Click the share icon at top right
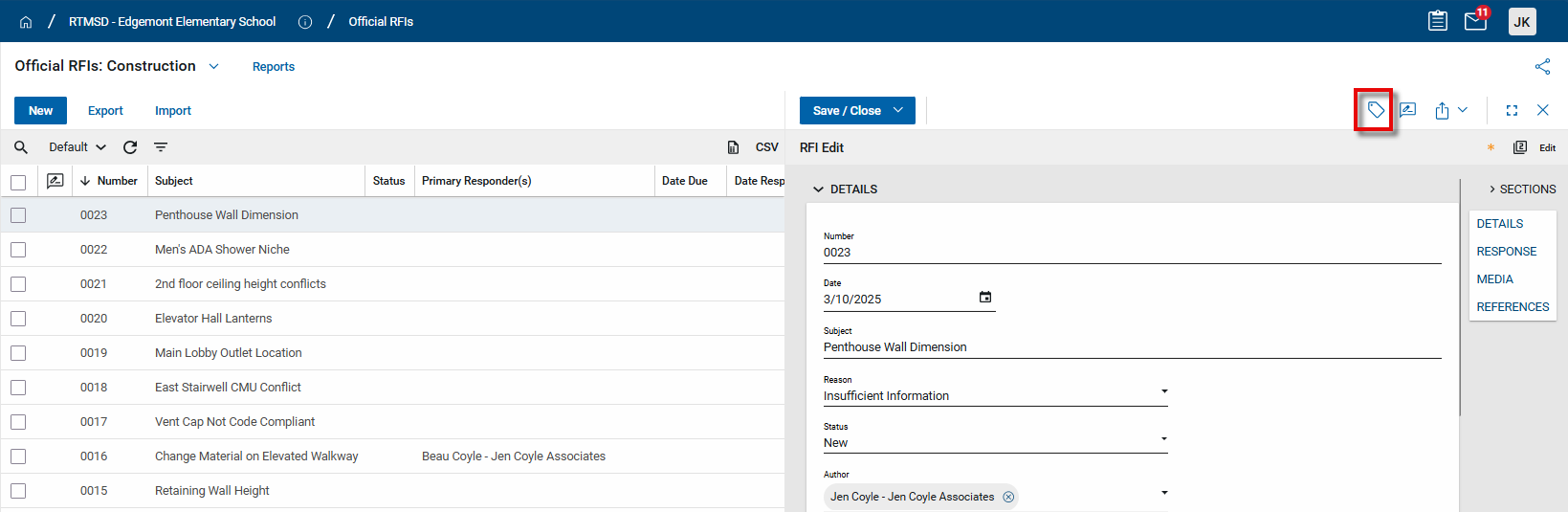 pyautogui.click(x=1542, y=66)
